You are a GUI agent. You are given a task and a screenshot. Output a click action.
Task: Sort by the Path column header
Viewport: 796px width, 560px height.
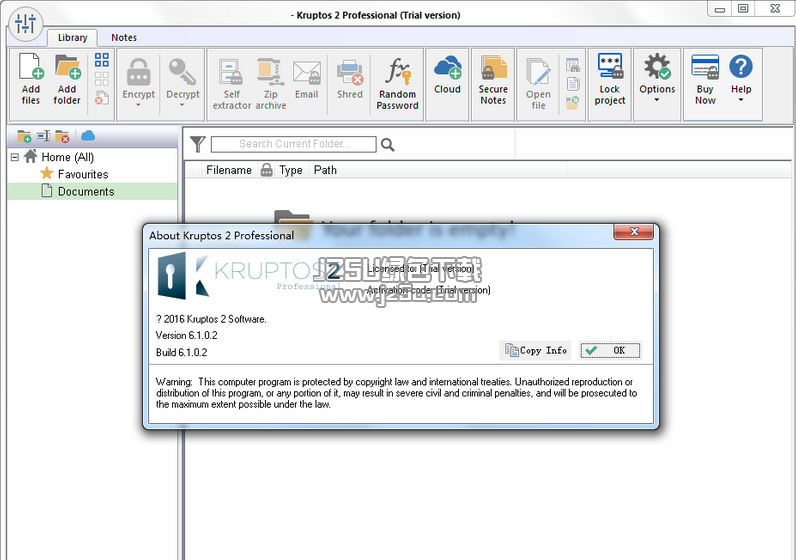(x=325, y=170)
